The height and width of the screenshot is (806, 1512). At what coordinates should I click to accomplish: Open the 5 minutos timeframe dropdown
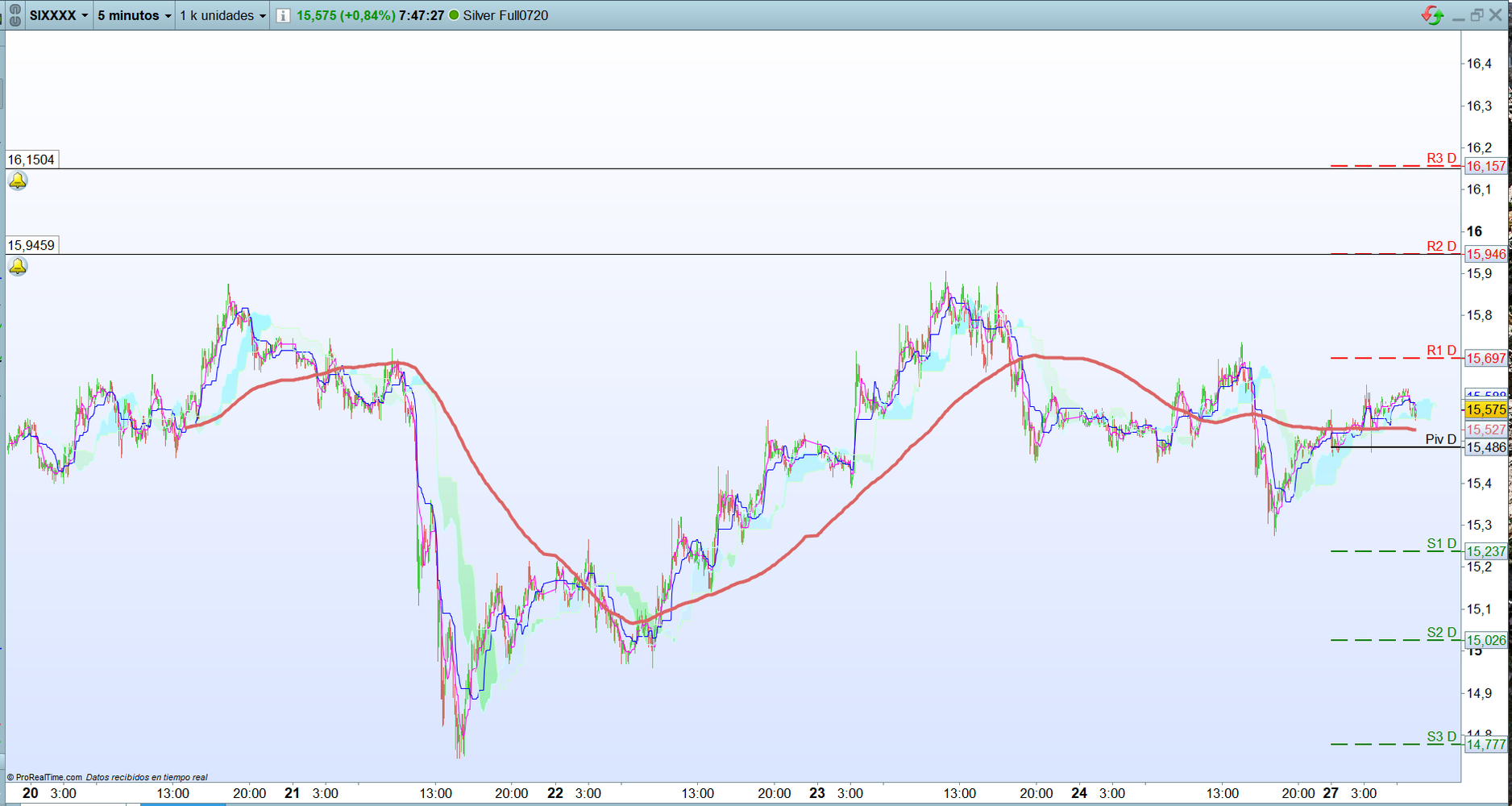pyautogui.click(x=134, y=15)
